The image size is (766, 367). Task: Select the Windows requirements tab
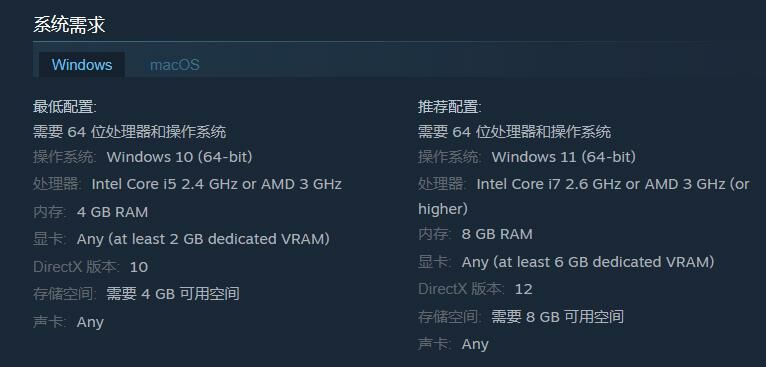click(82, 65)
